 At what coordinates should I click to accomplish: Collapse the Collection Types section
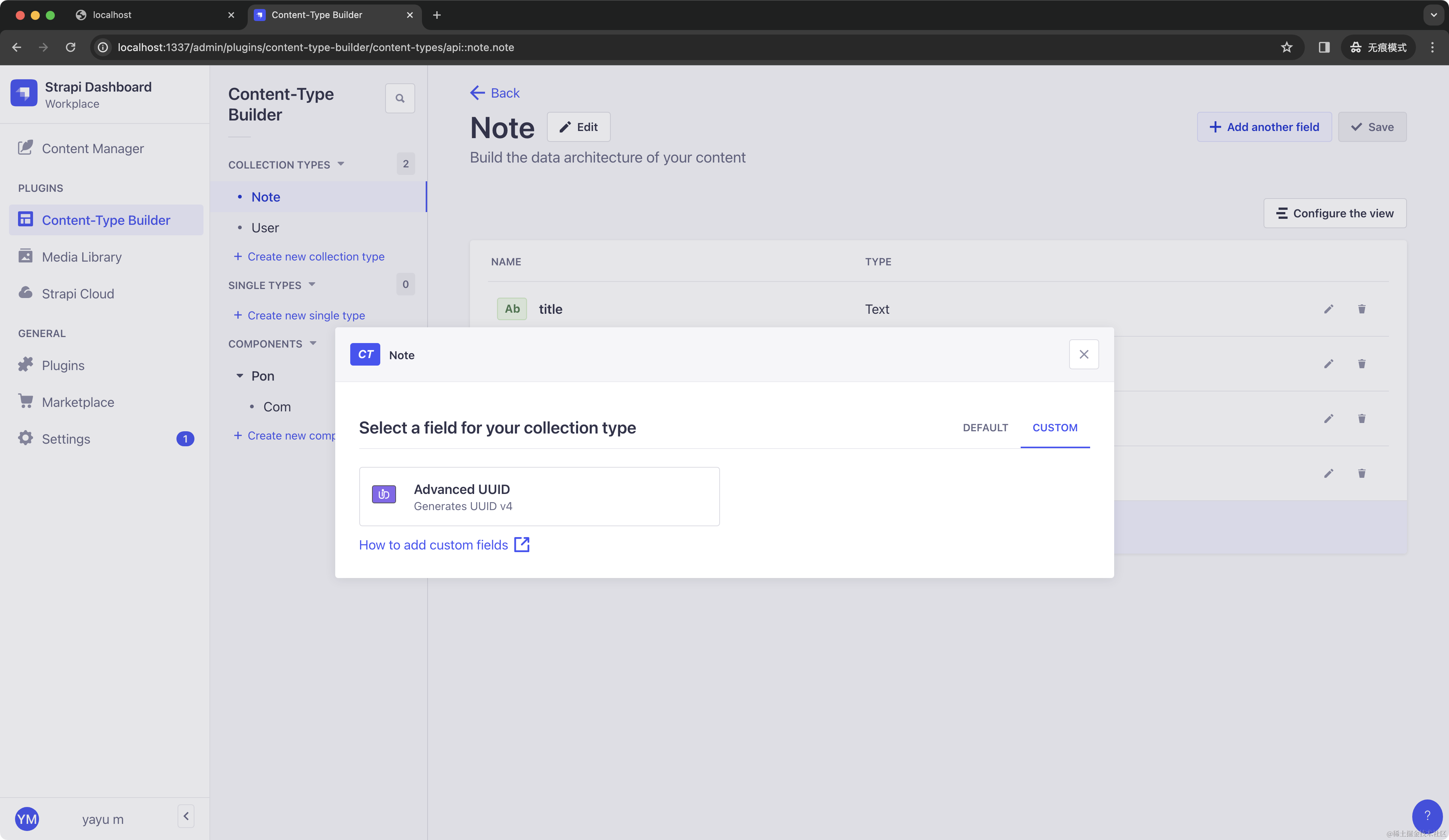click(x=340, y=164)
